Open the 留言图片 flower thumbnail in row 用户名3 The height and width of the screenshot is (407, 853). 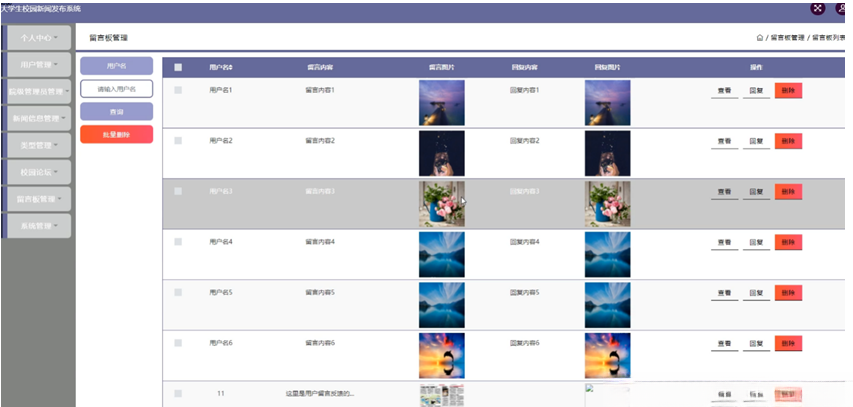(442, 204)
